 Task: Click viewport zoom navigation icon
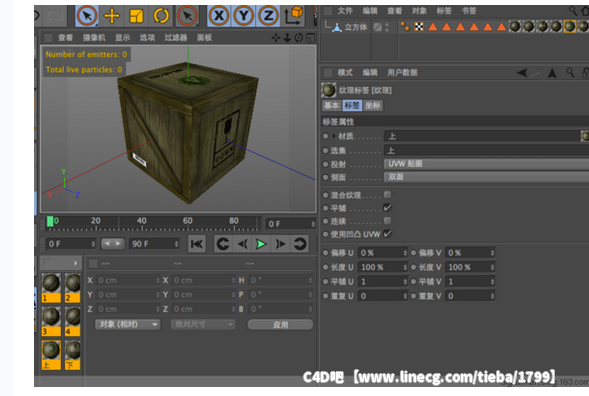[287, 38]
